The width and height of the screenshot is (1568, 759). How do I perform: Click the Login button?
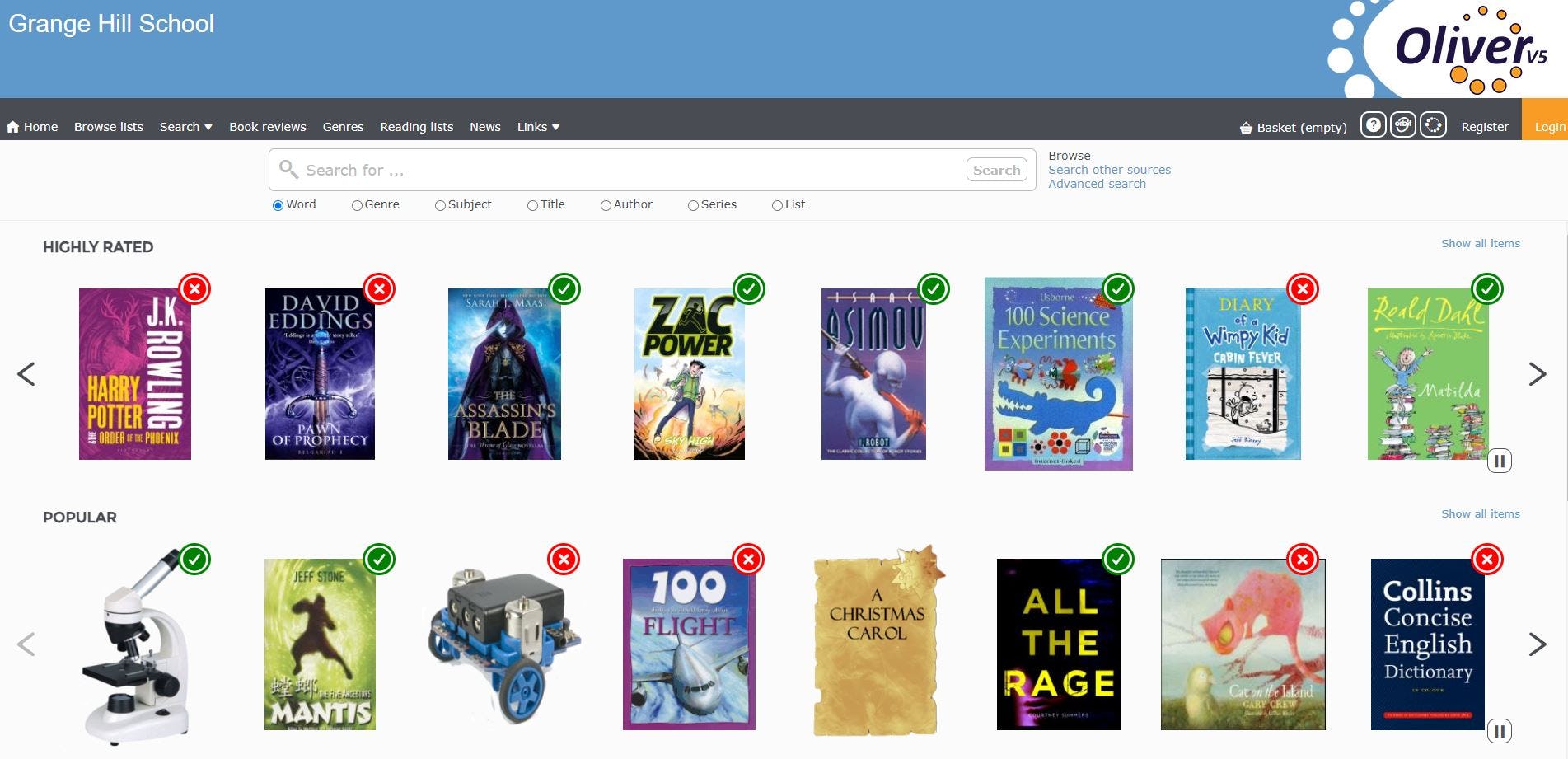pyautogui.click(x=1545, y=119)
